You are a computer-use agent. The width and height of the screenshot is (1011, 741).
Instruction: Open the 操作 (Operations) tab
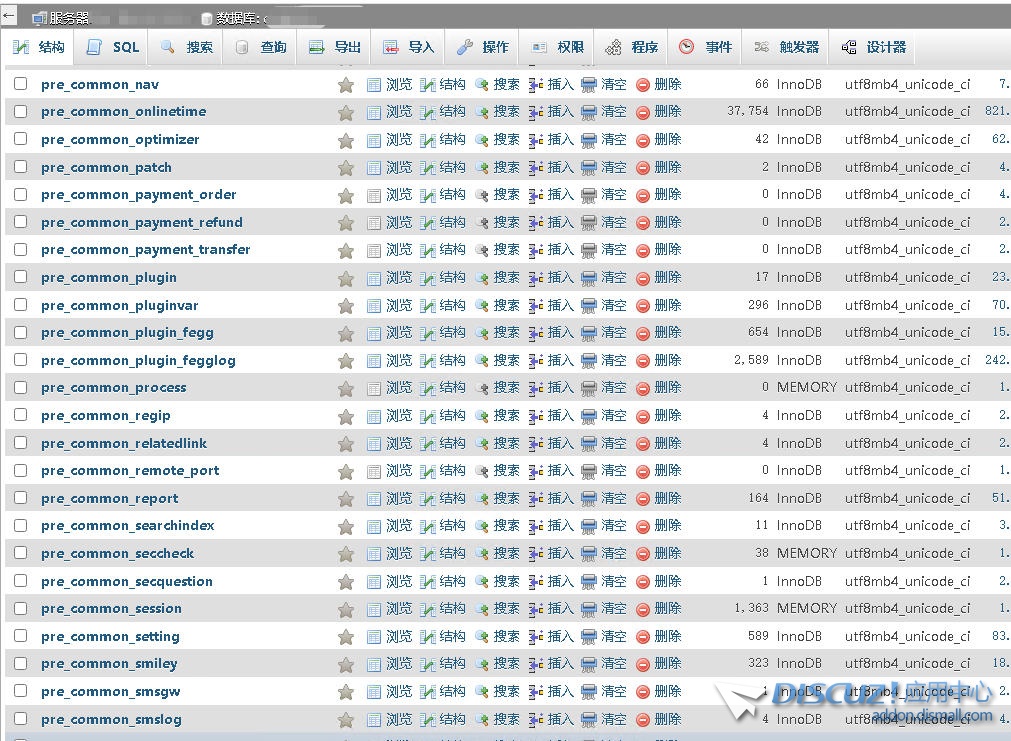click(x=482, y=47)
